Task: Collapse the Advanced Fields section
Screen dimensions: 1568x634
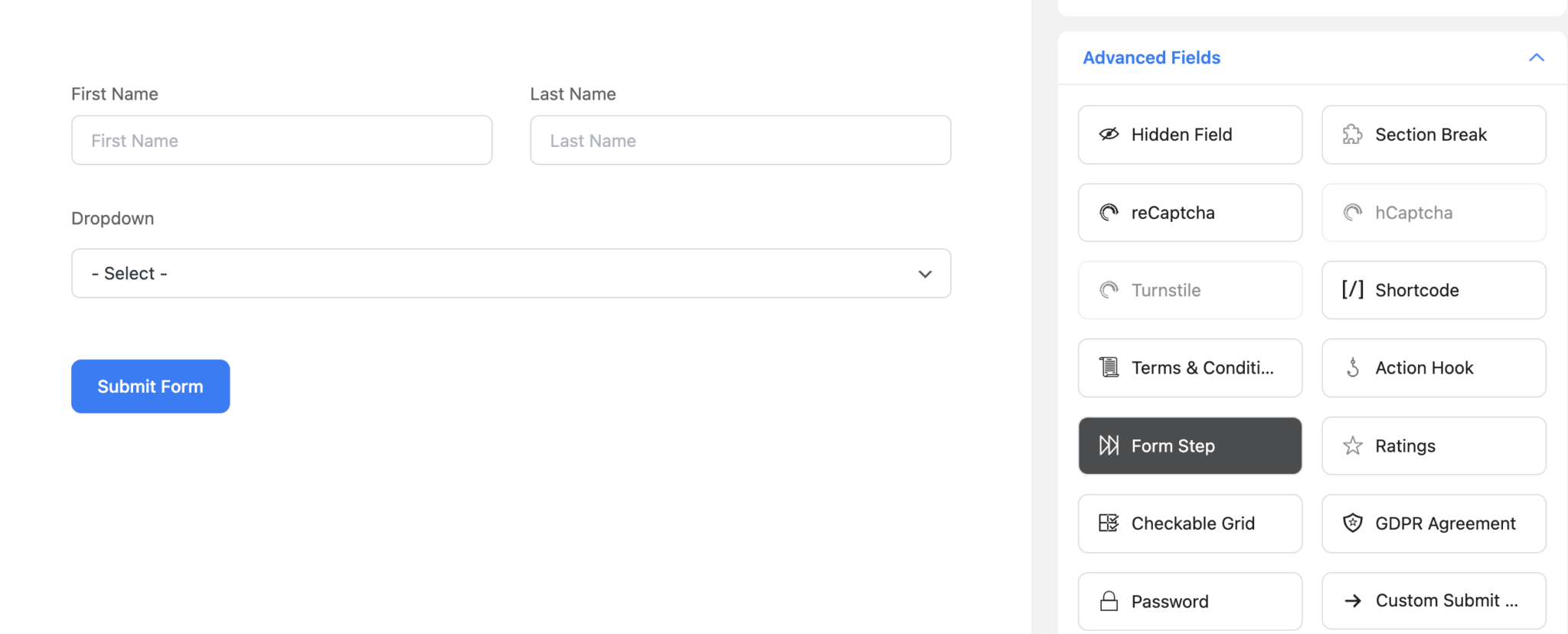Action: coord(1536,57)
